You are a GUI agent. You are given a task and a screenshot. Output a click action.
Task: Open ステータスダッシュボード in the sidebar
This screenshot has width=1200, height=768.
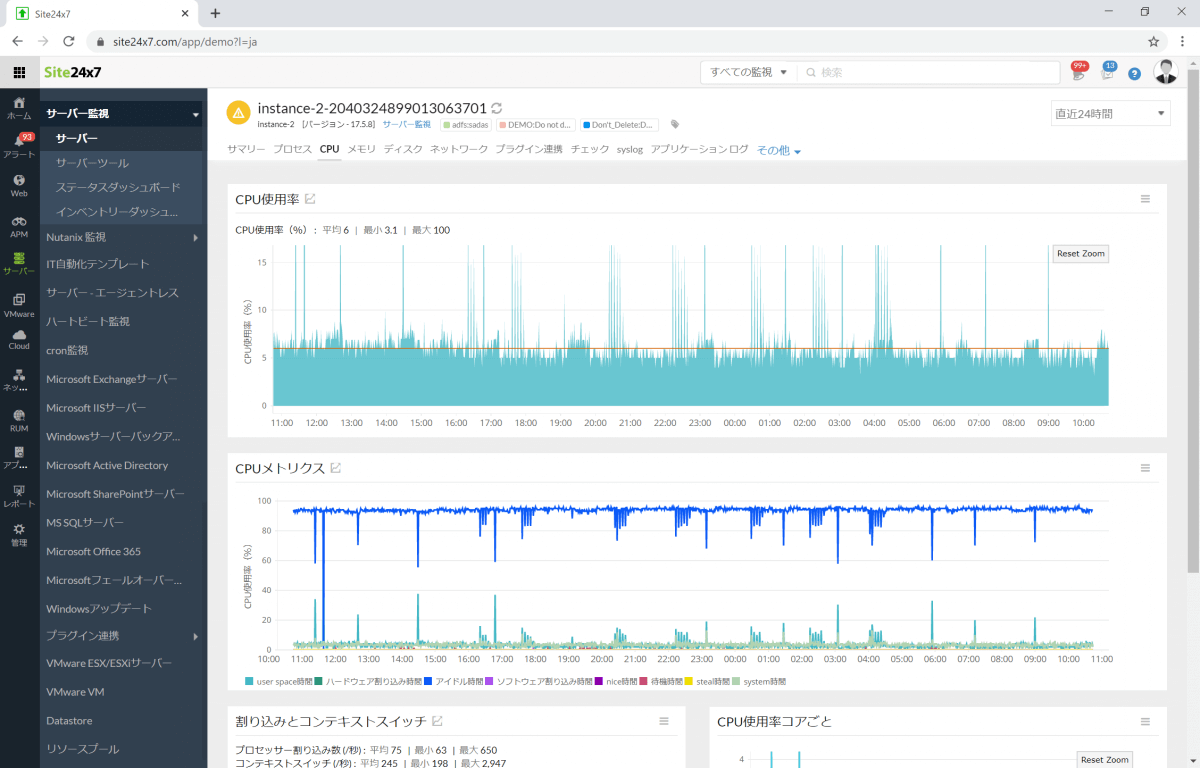click(x=118, y=187)
